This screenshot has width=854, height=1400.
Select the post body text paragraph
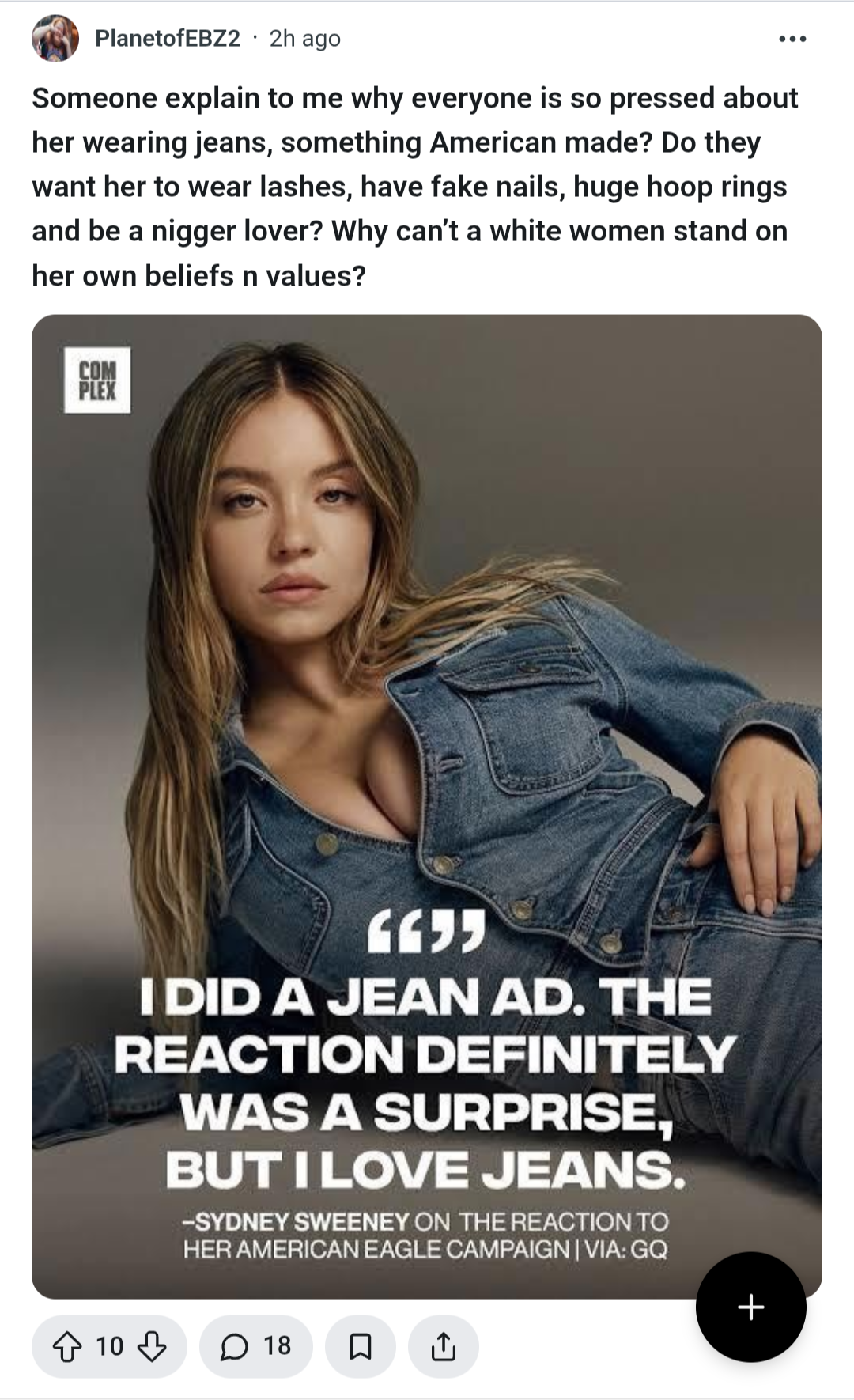[x=415, y=187]
